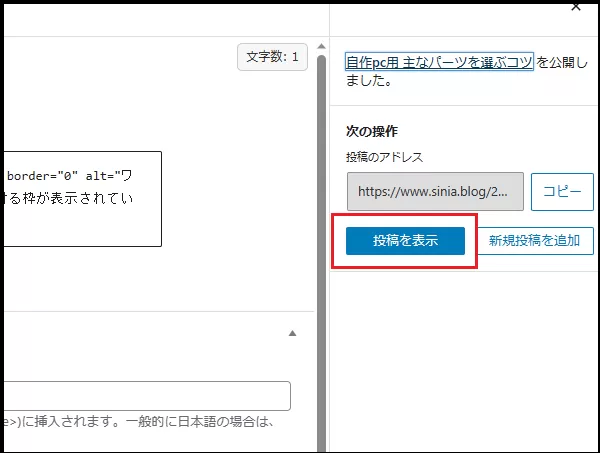Select the post URL address field
The image size is (600, 453).
[435, 191]
